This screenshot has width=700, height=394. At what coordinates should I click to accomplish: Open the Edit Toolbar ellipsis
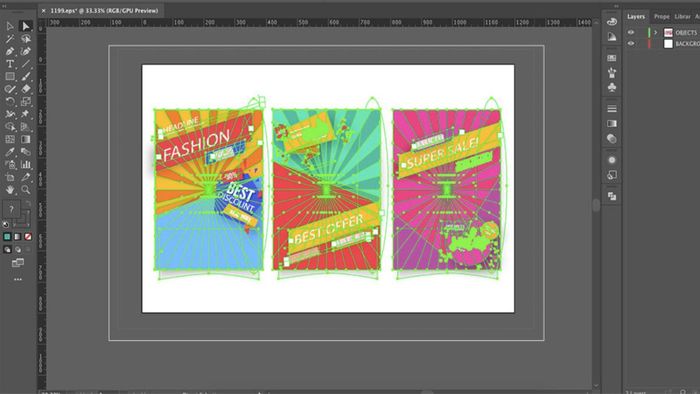[x=18, y=279]
